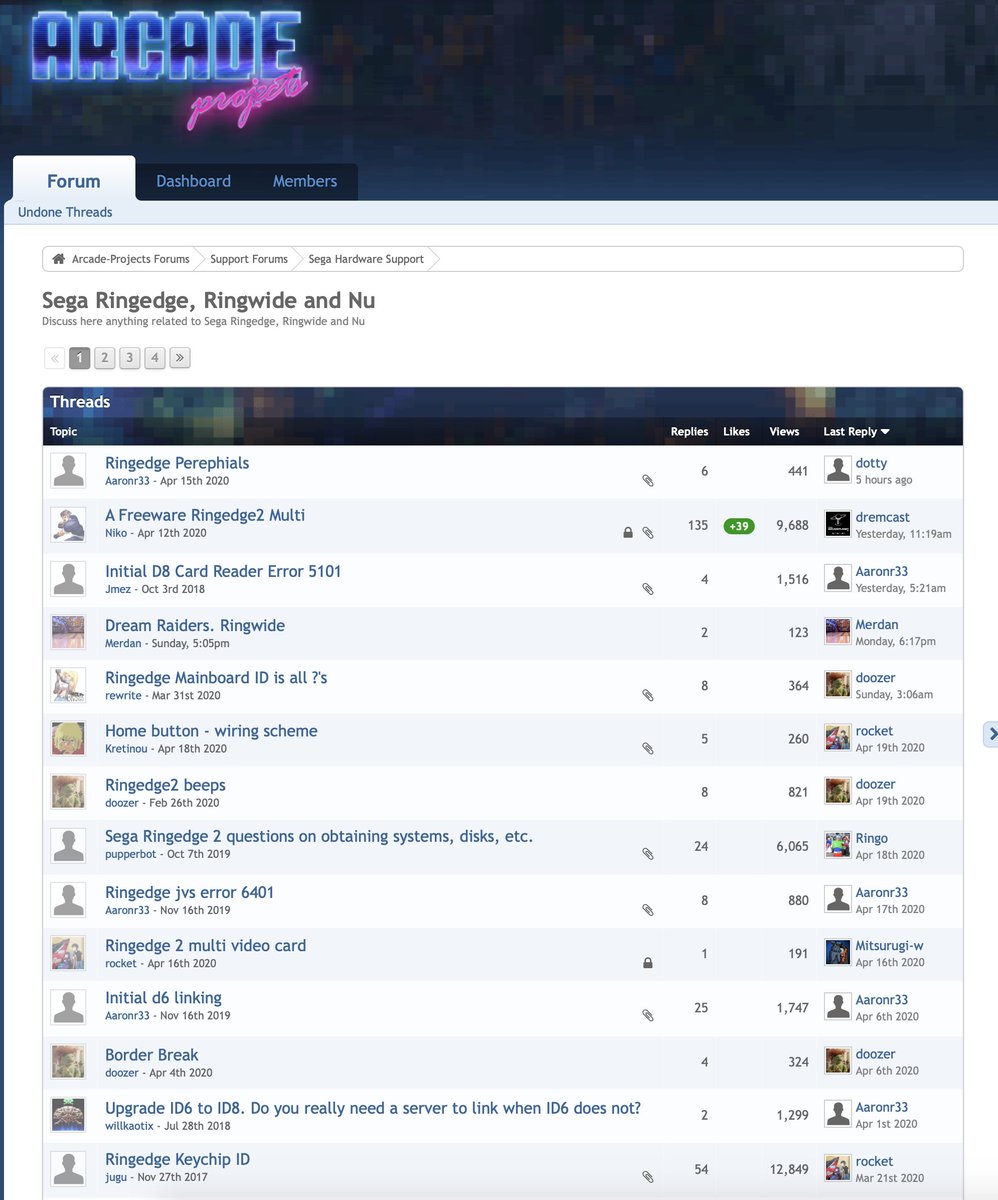The image size is (998, 1200).
Task: Click pupperbot author link
Action: [131, 854]
